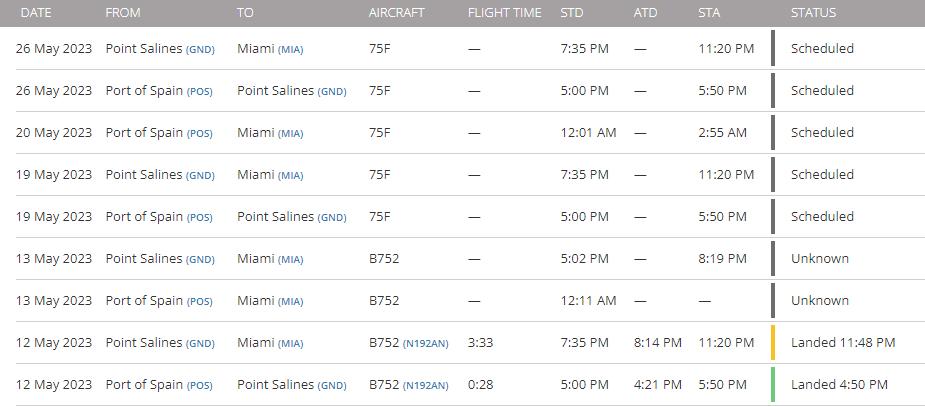925x406 pixels.
Task: Click the 20 May 2023 date cell
Action: click(54, 132)
